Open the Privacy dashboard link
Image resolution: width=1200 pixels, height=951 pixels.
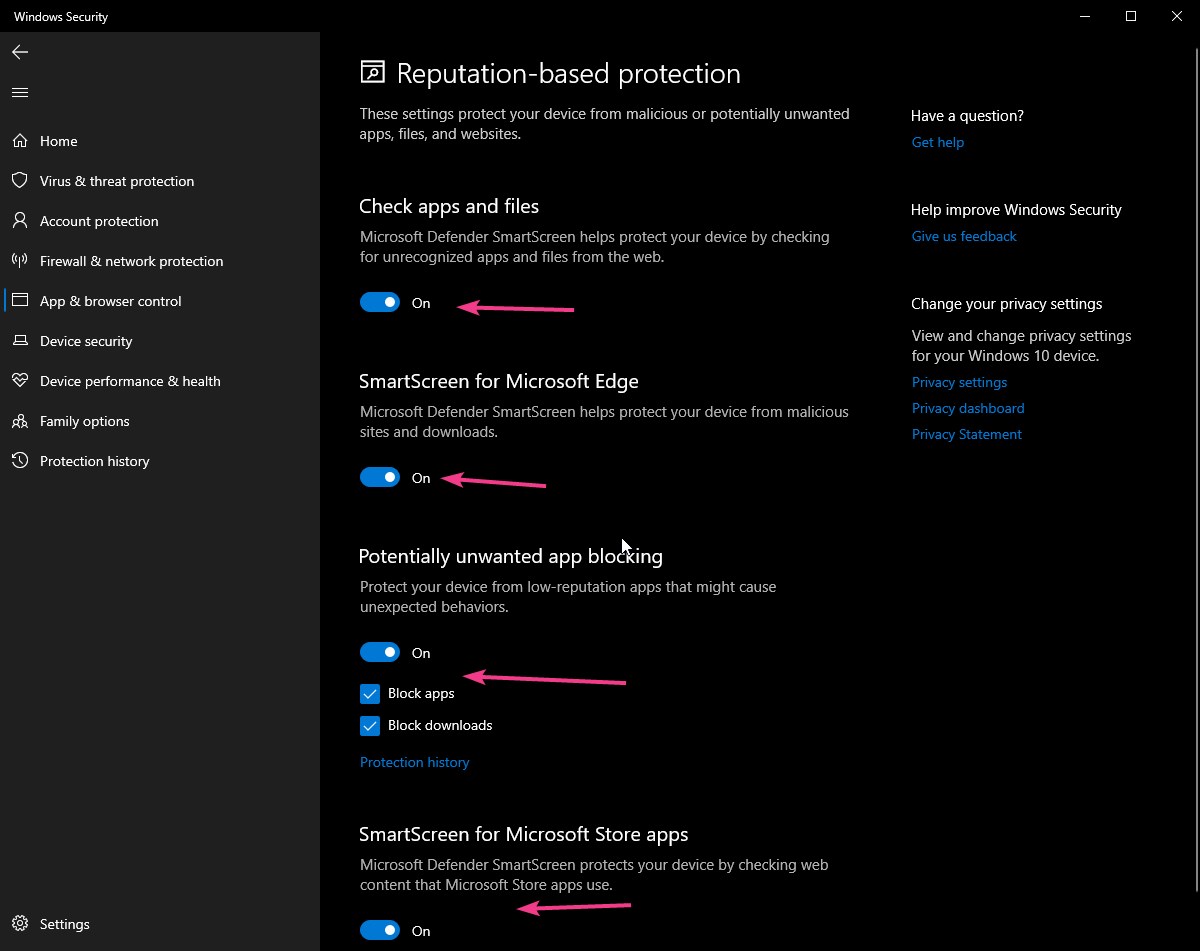(968, 408)
